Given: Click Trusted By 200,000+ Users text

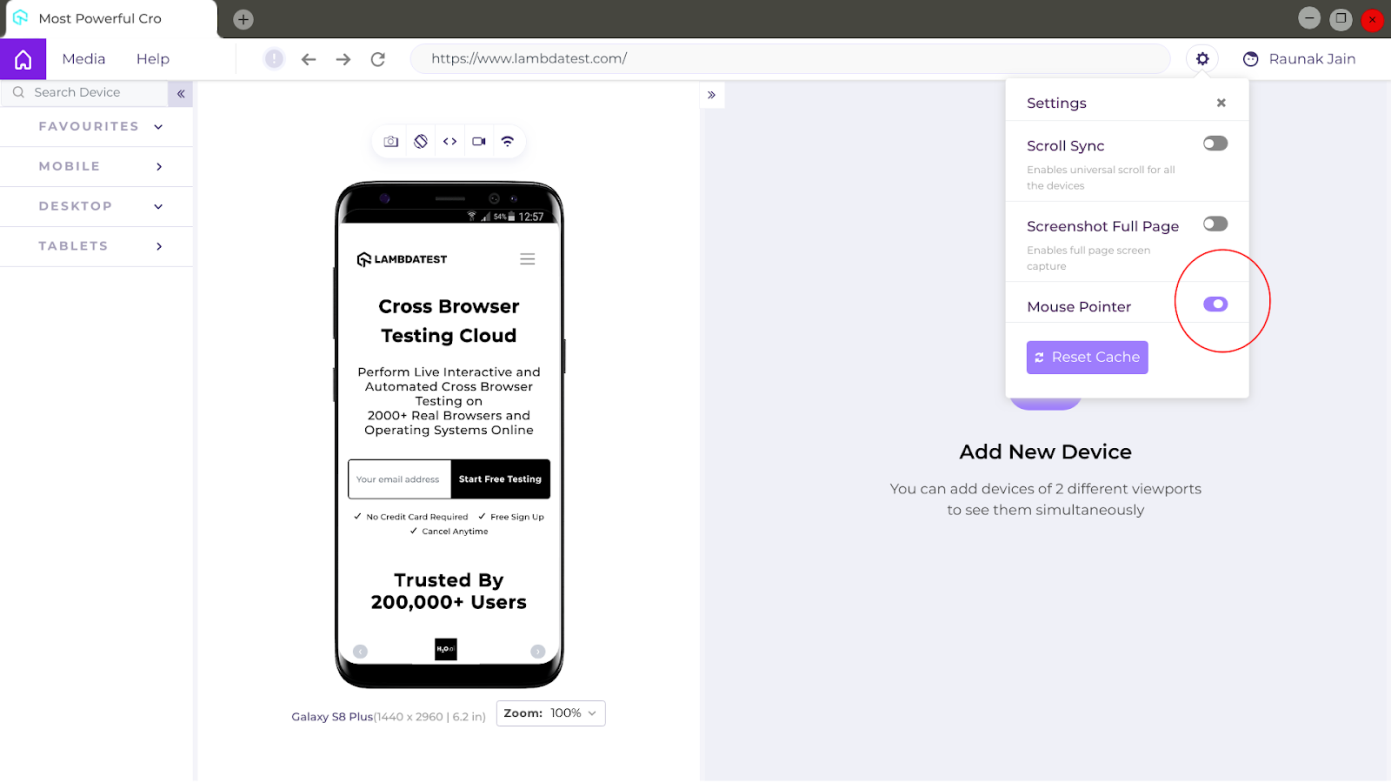Looking at the screenshot, I should click(448, 591).
